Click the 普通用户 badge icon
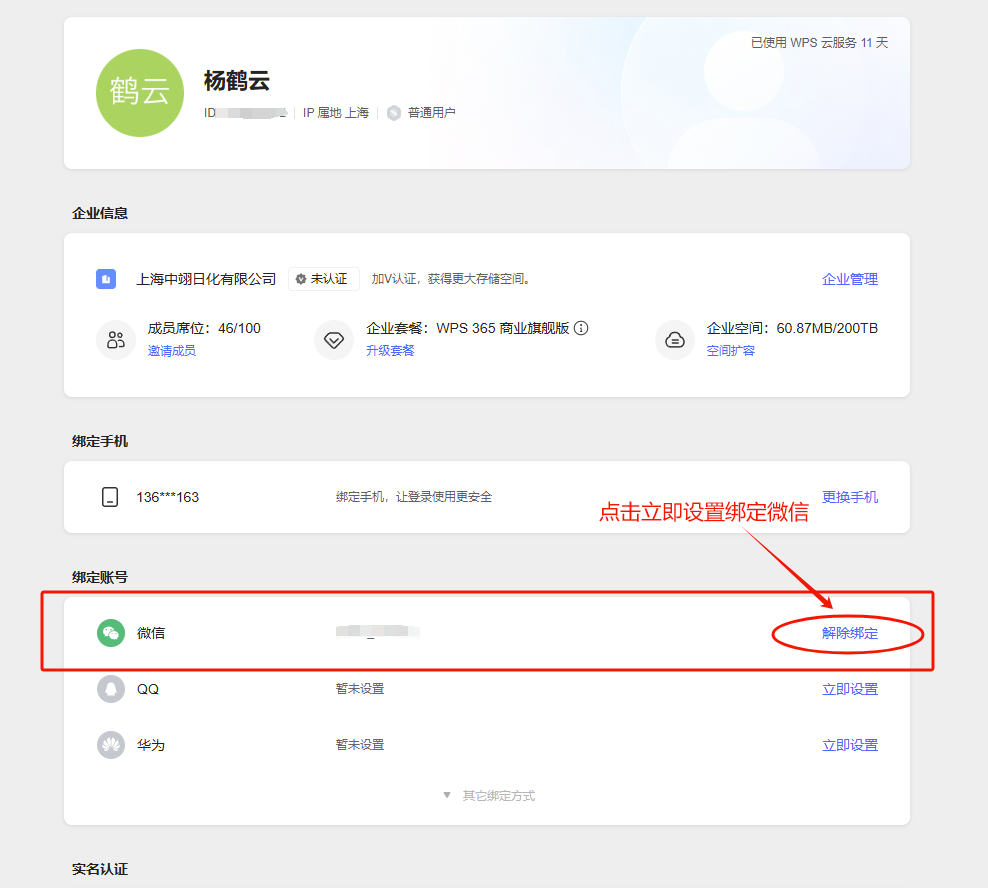The width and height of the screenshot is (988, 888). (394, 113)
